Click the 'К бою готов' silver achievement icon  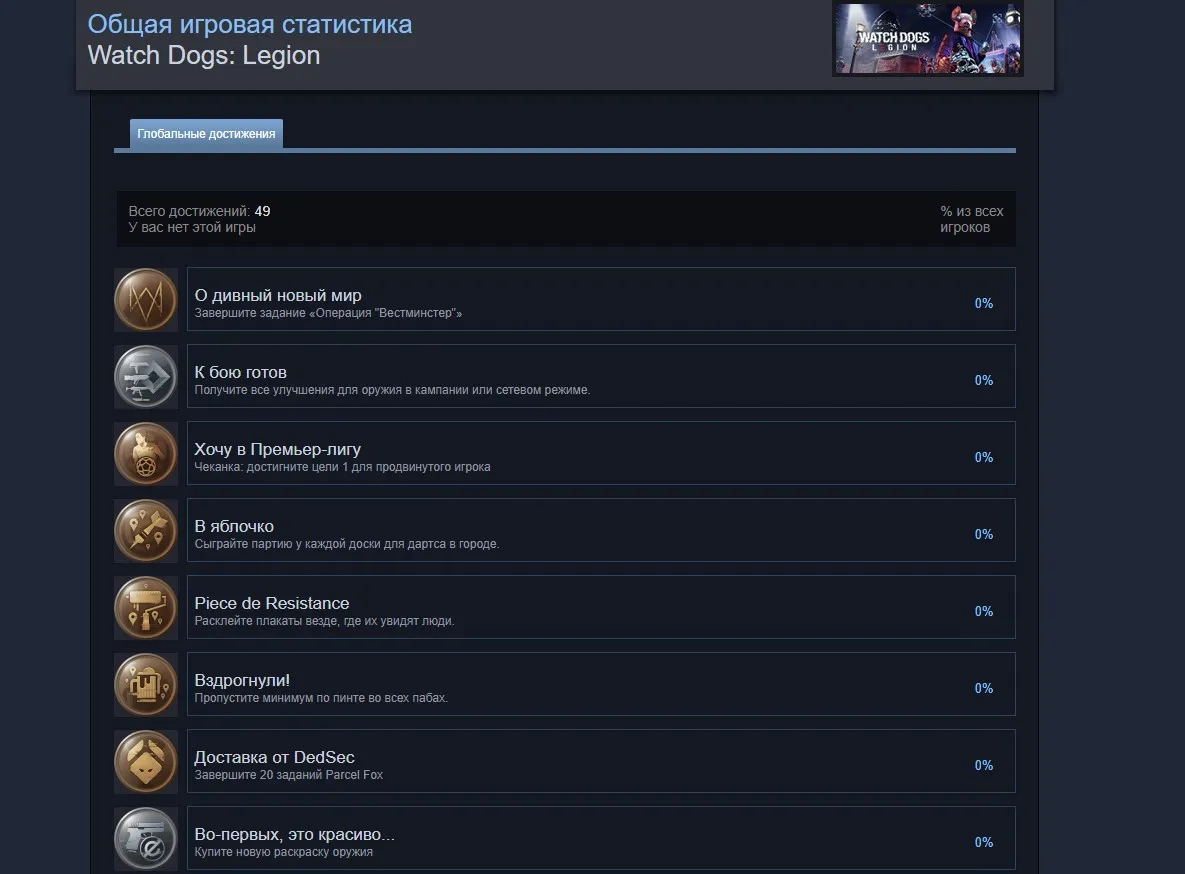(146, 377)
